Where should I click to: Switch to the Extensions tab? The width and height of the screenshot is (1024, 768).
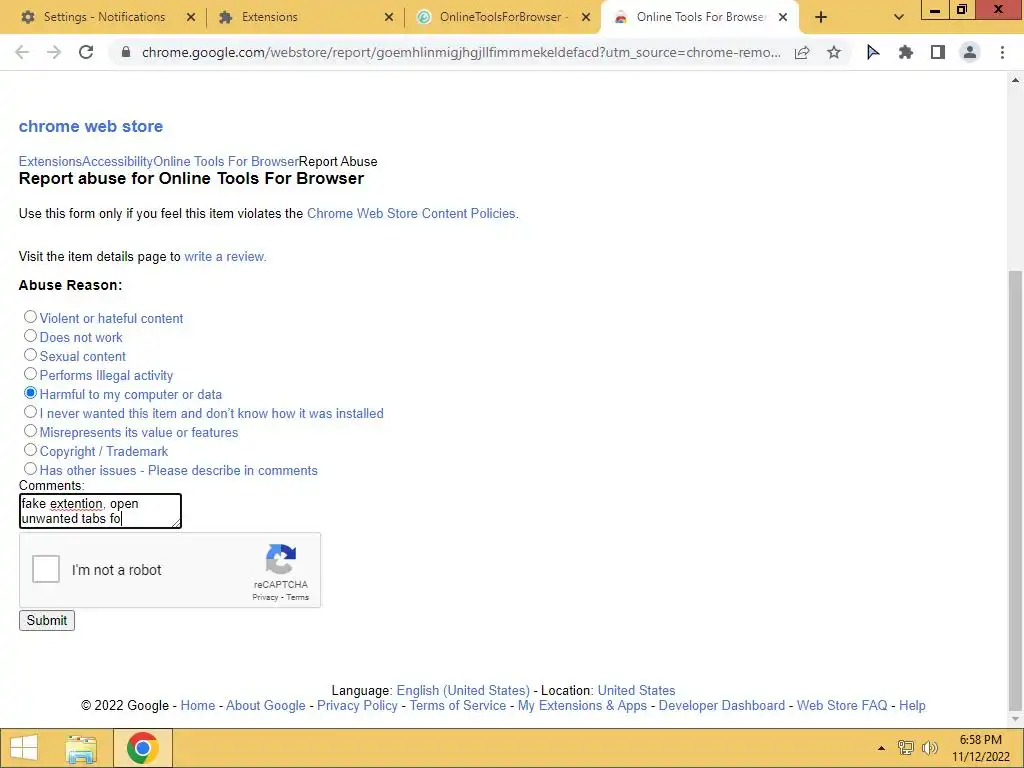point(270,17)
